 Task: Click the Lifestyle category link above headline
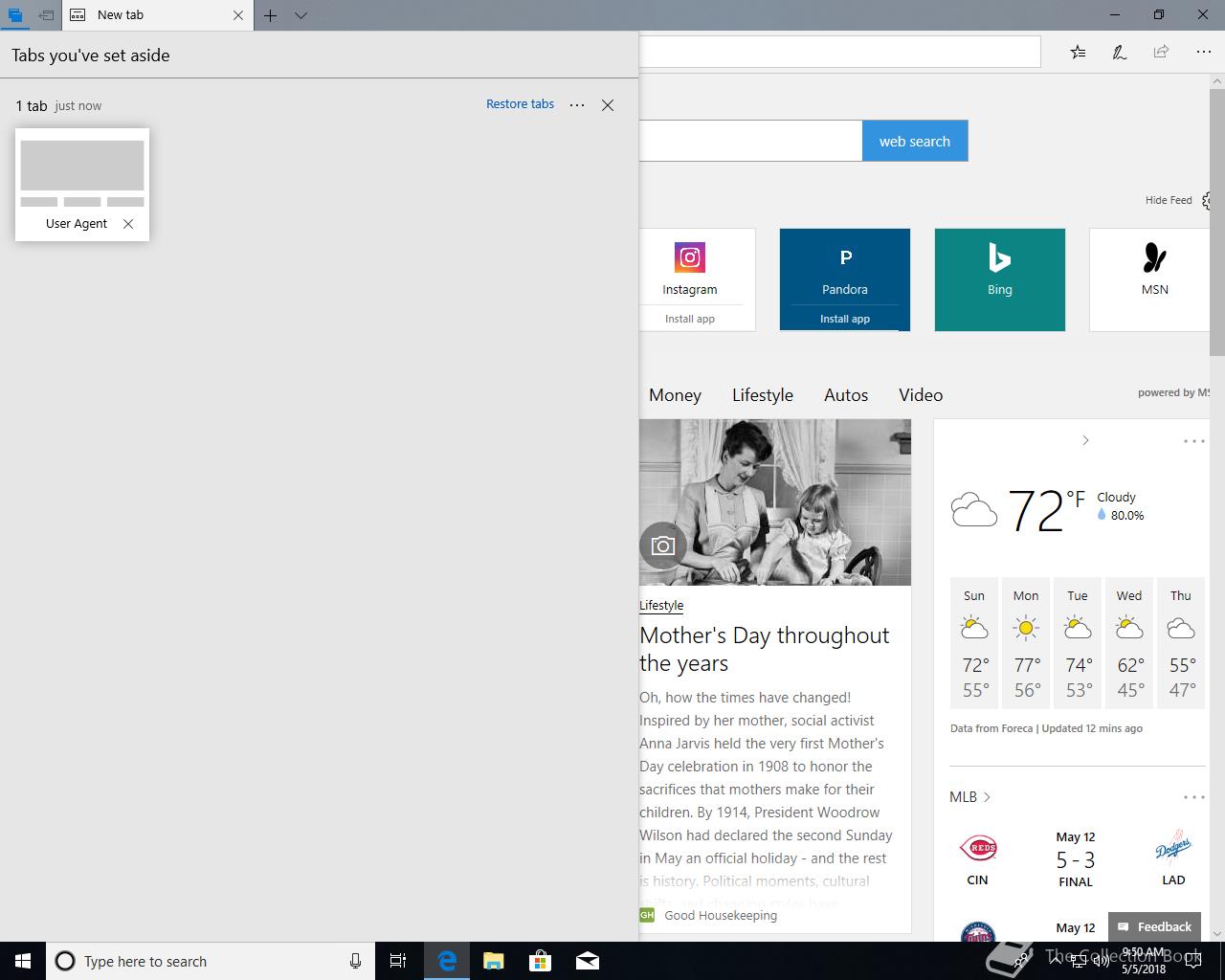[661, 606]
